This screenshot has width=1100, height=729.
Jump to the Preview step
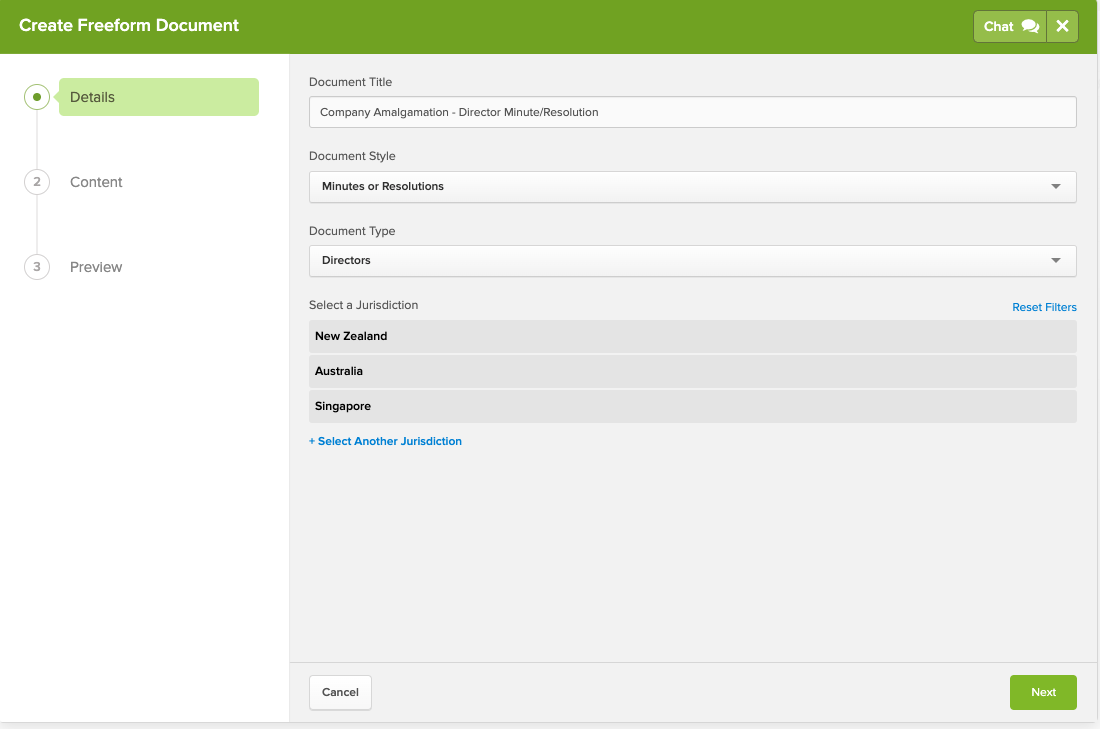click(96, 267)
